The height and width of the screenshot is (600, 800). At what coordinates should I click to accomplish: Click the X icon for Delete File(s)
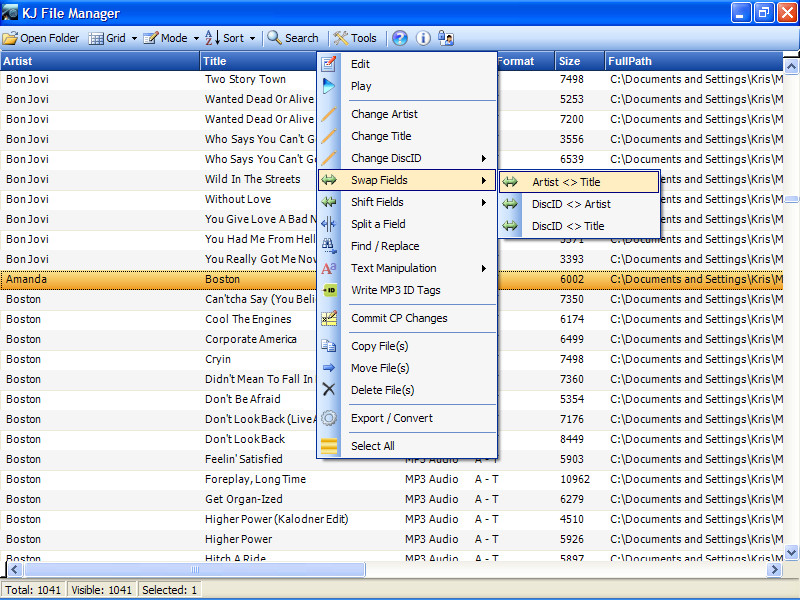329,390
